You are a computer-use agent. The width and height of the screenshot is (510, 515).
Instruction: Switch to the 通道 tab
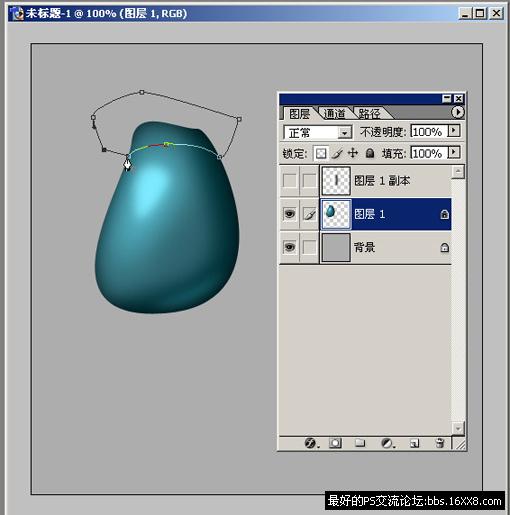[x=335, y=114]
